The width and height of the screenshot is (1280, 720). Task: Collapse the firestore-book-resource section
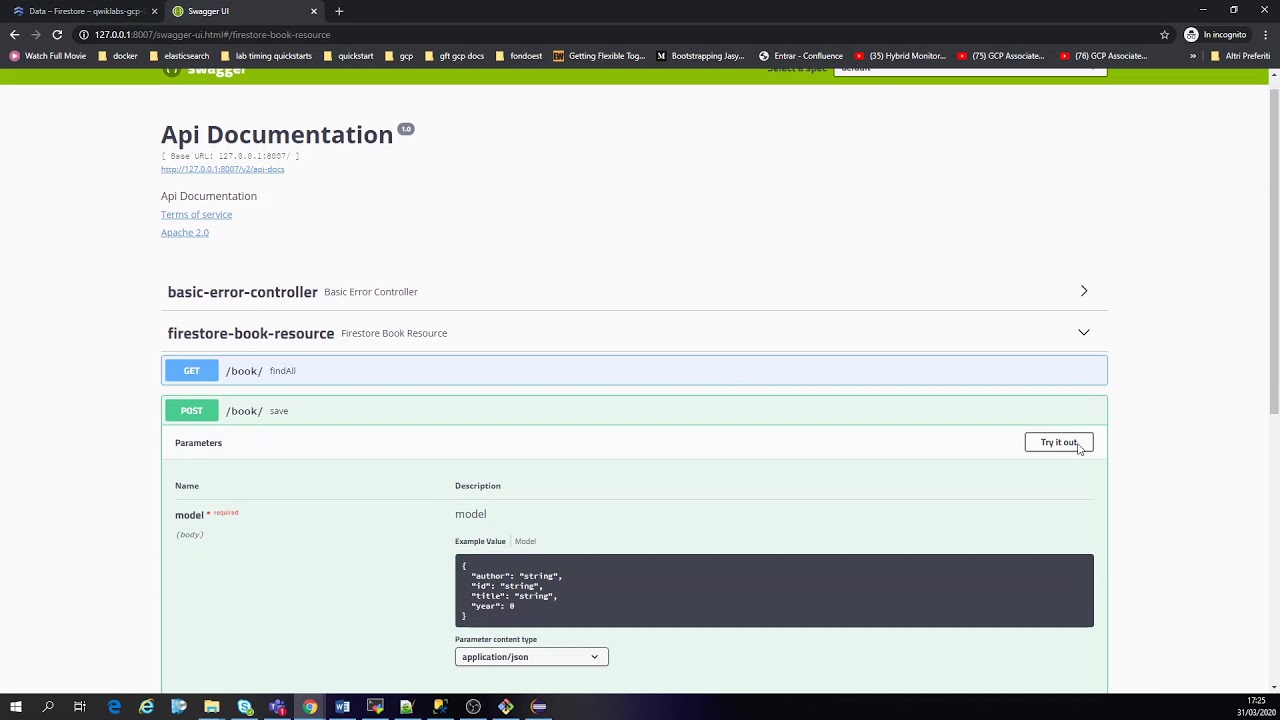[634, 333]
